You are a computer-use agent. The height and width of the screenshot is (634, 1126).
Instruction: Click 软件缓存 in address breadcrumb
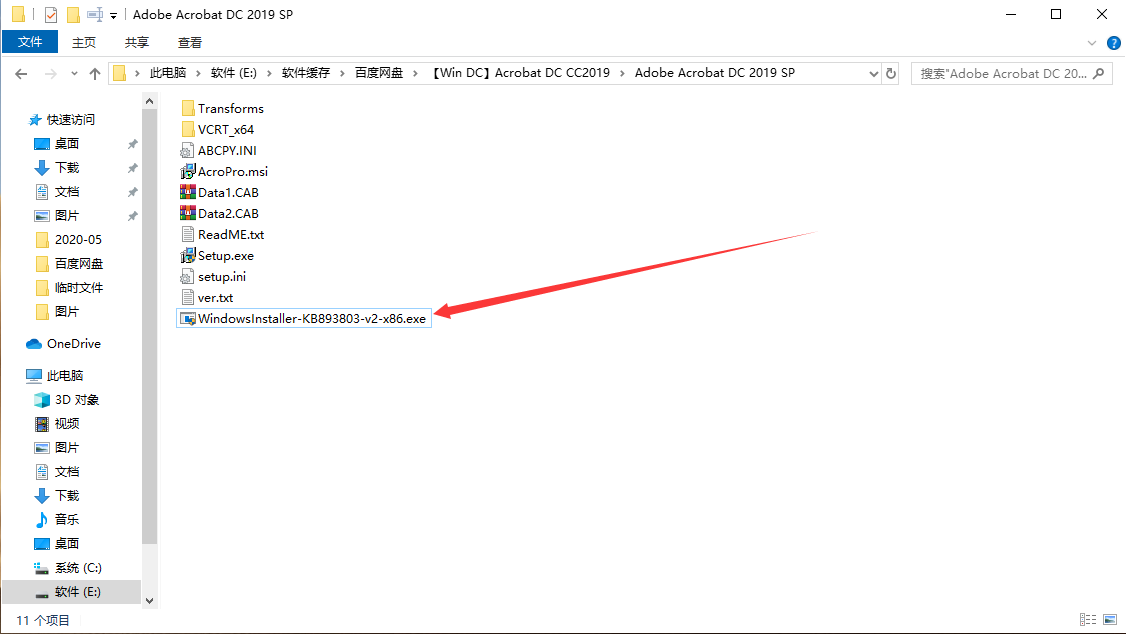[306, 73]
